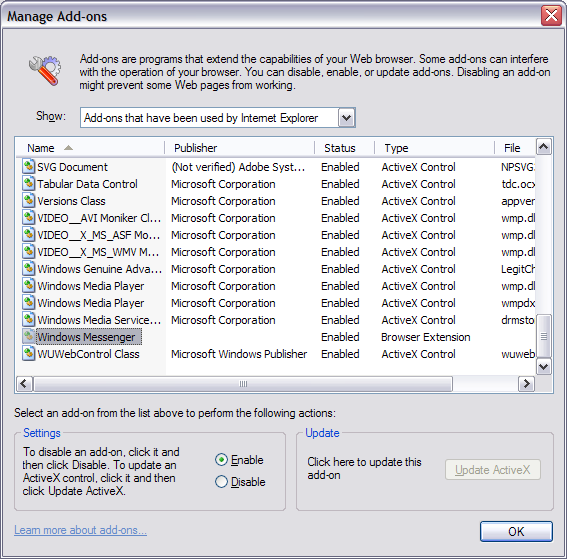The height and width of the screenshot is (559, 567).
Task: Select the Disable radio button
Action: [221, 482]
